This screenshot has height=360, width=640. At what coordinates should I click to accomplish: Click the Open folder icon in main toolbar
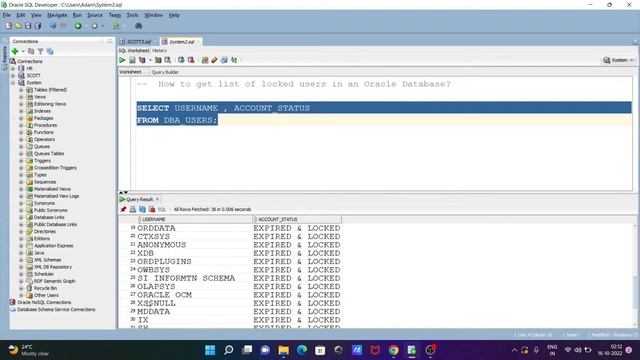click(x=18, y=26)
